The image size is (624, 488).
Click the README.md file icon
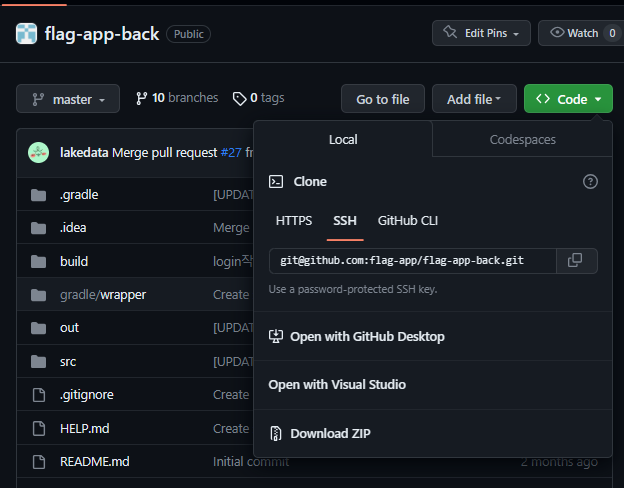click(39, 462)
